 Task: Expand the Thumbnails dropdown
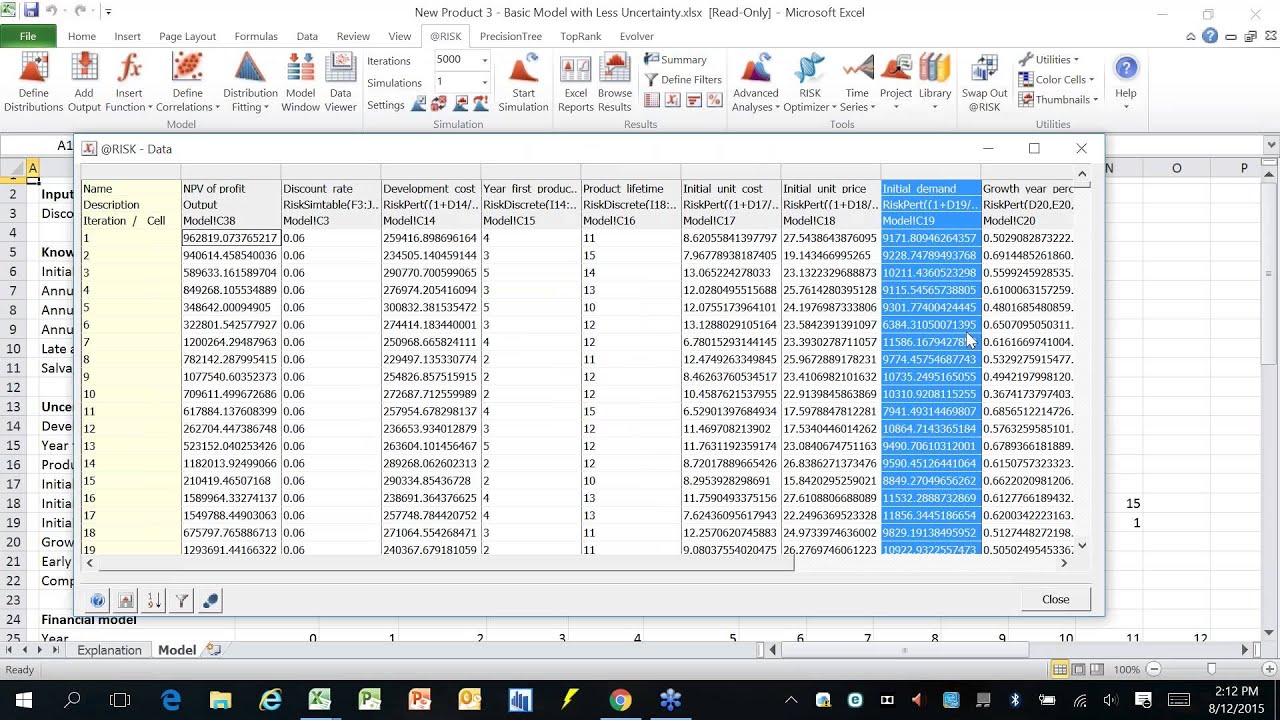click(1058, 99)
